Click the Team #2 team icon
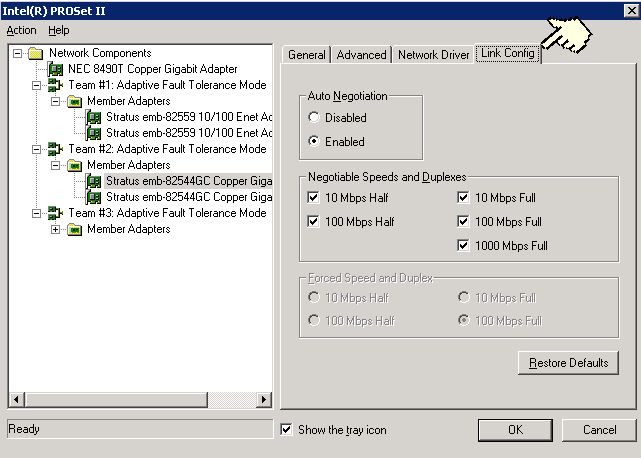Image resolution: width=641 pixels, height=458 pixels. [55, 149]
